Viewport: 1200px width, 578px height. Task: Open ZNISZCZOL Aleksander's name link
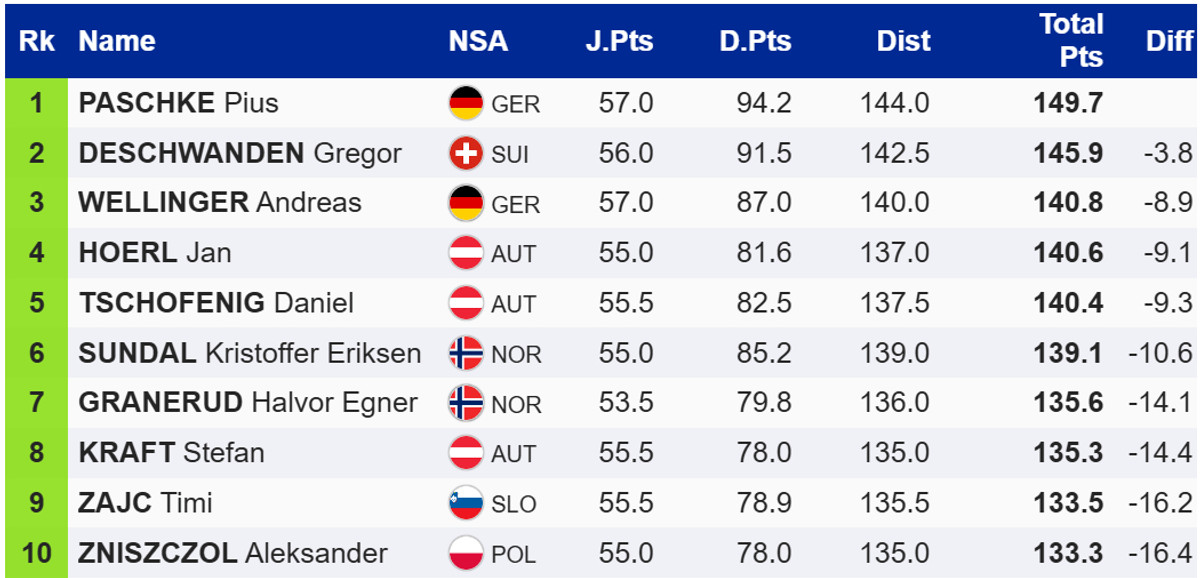tap(233, 553)
